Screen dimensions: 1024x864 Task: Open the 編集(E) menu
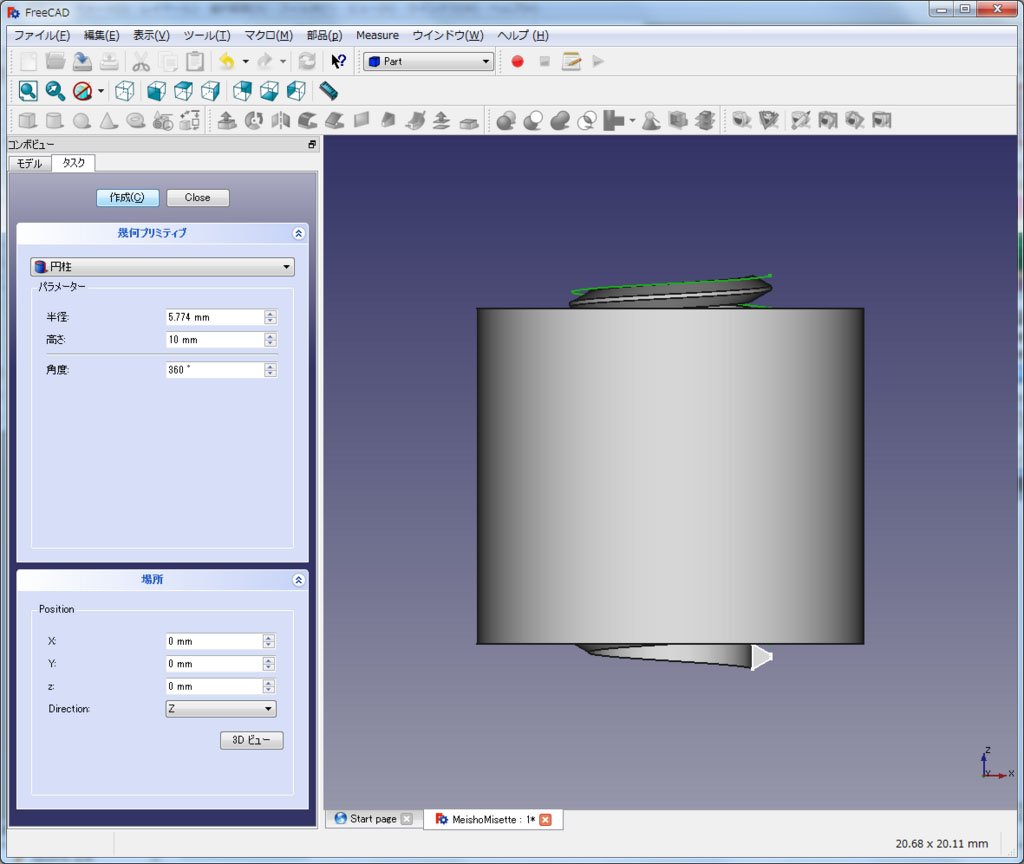pyautogui.click(x=101, y=35)
